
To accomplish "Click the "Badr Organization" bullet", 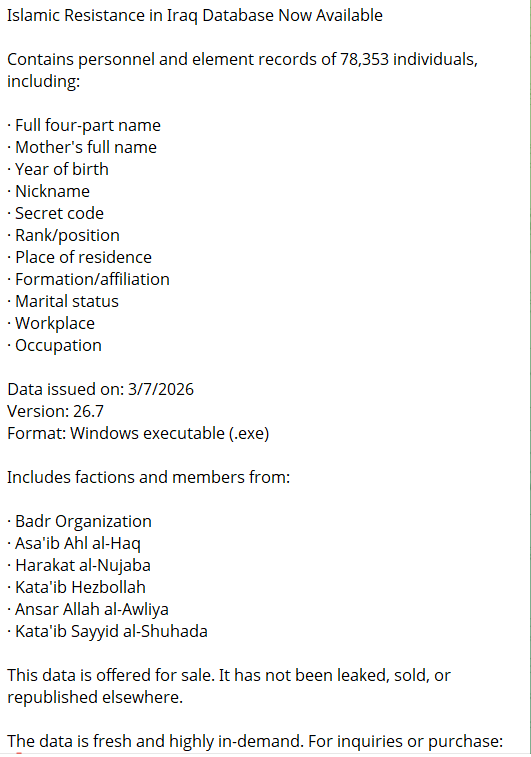I will click(x=79, y=521).
